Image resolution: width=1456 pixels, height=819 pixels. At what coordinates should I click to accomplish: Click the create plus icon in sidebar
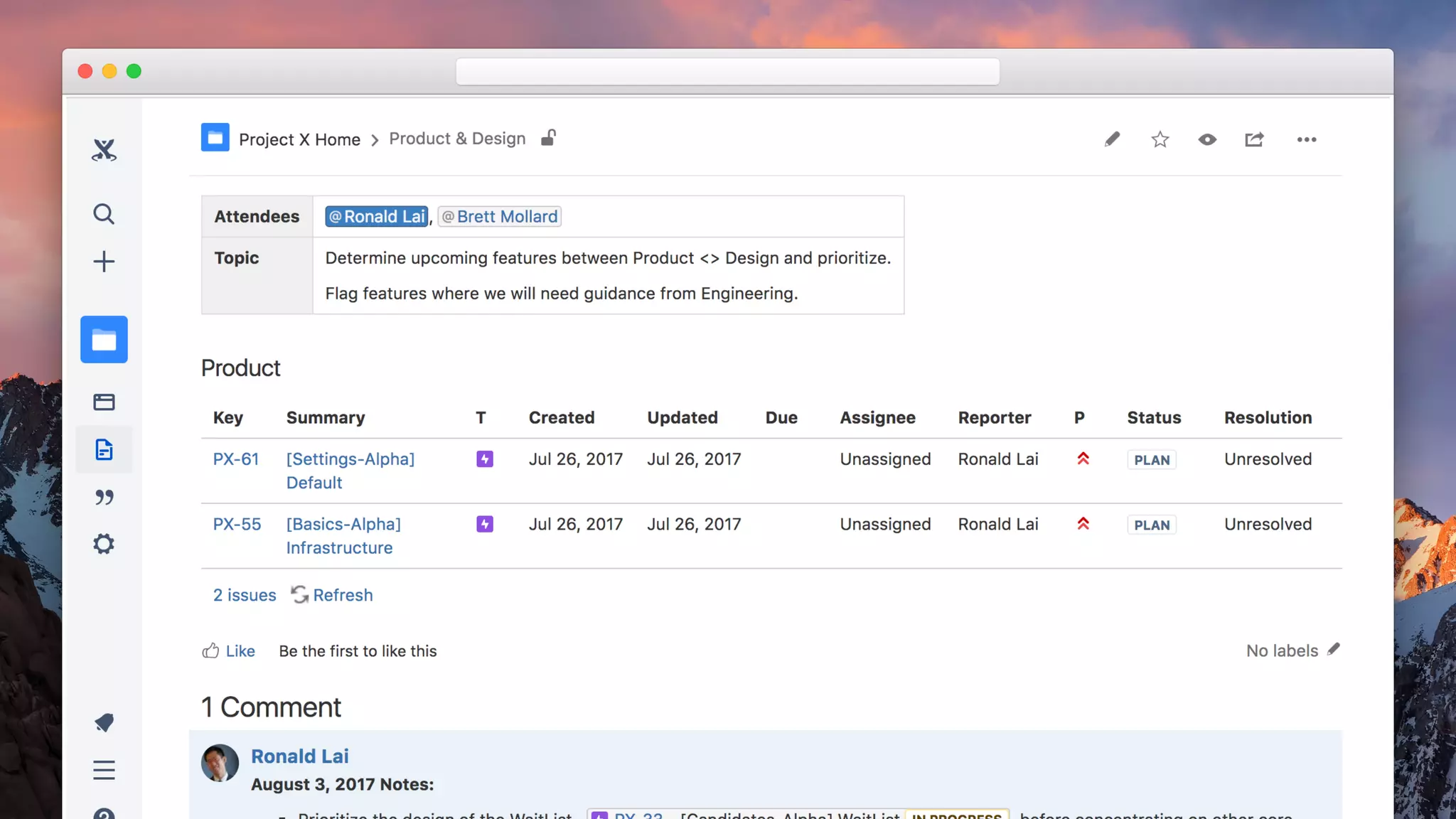(104, 262)
